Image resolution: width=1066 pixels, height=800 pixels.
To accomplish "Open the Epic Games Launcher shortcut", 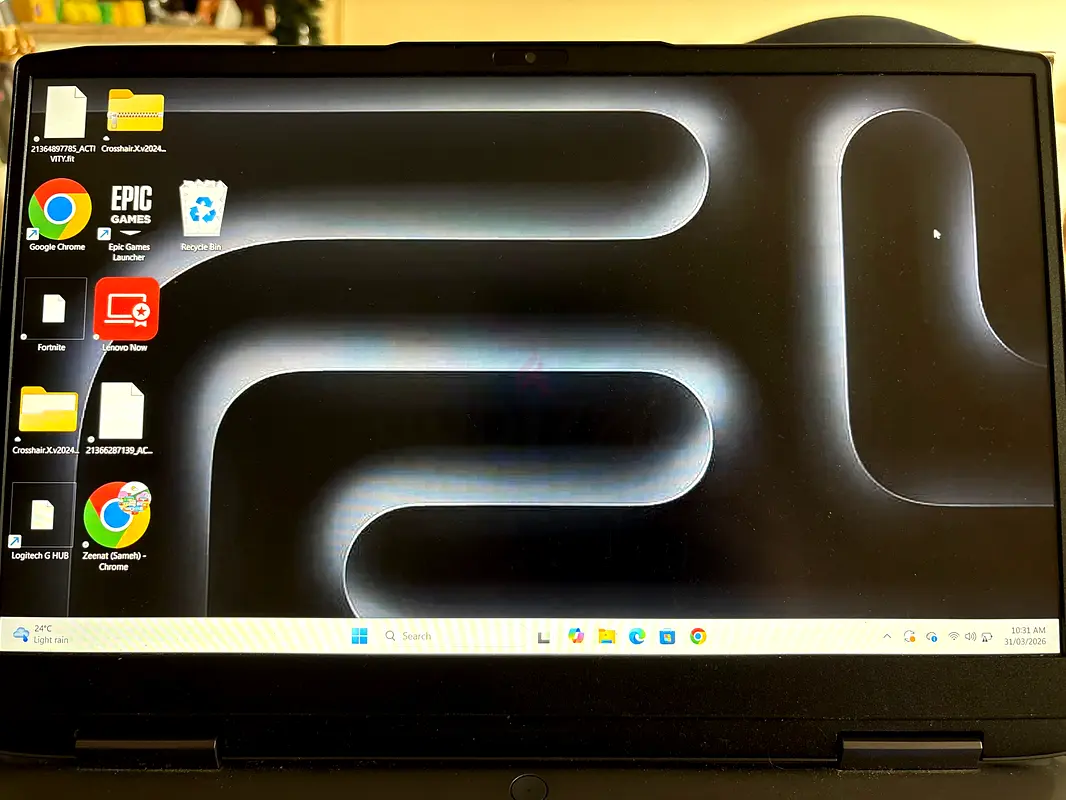I will pyautogui.click(x=131, y=209).
